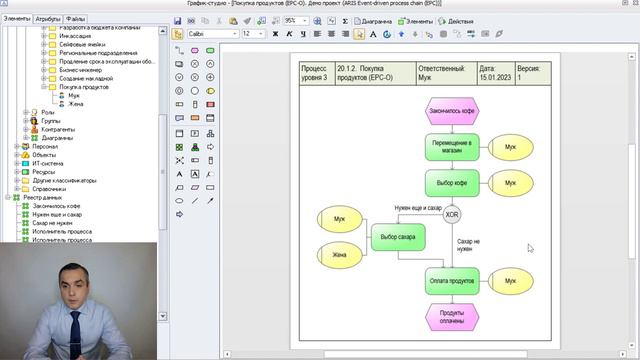The image size is (640, 360).
Task: Select the connector line tool in the palette
Action: [x=180, y=51]
